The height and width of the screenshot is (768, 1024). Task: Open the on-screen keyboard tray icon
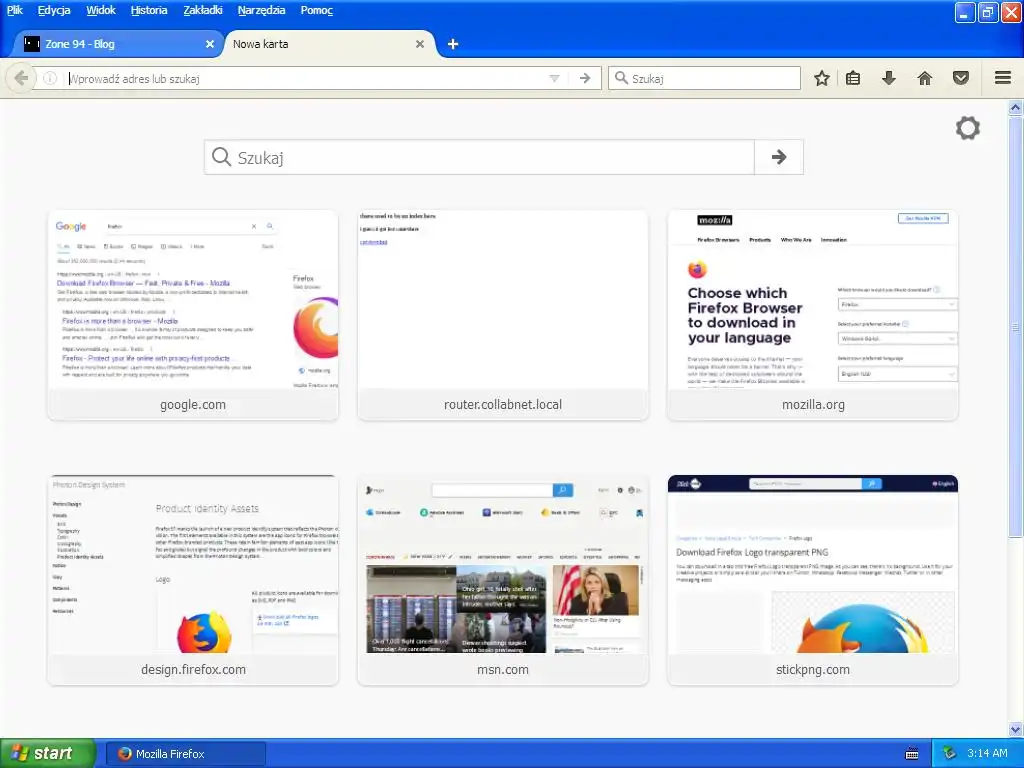point(912,754)
